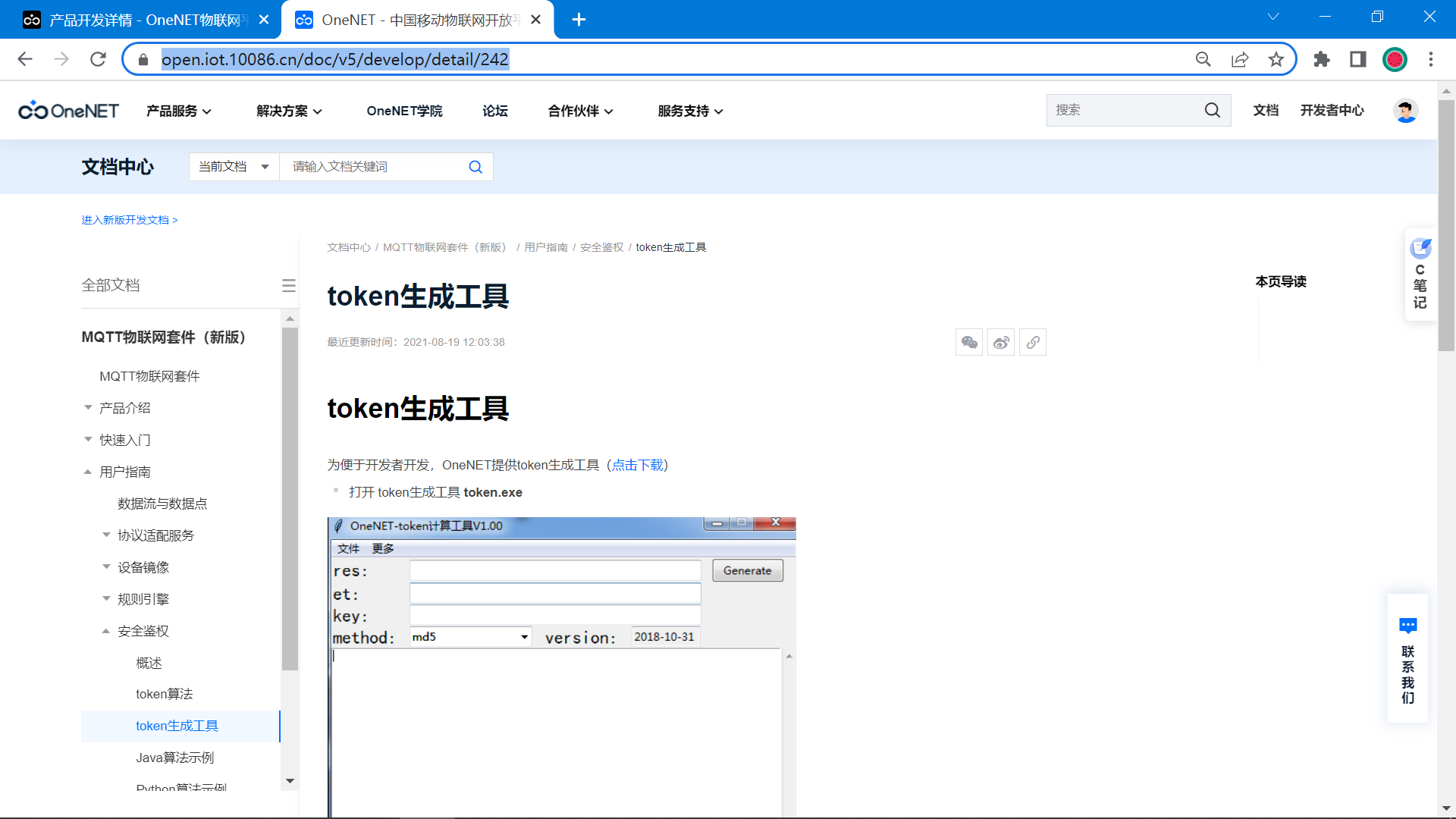Open the contact us (联系我们) chat widget
Viewport: 1456px width, 819px height.
click(1407, 660)
